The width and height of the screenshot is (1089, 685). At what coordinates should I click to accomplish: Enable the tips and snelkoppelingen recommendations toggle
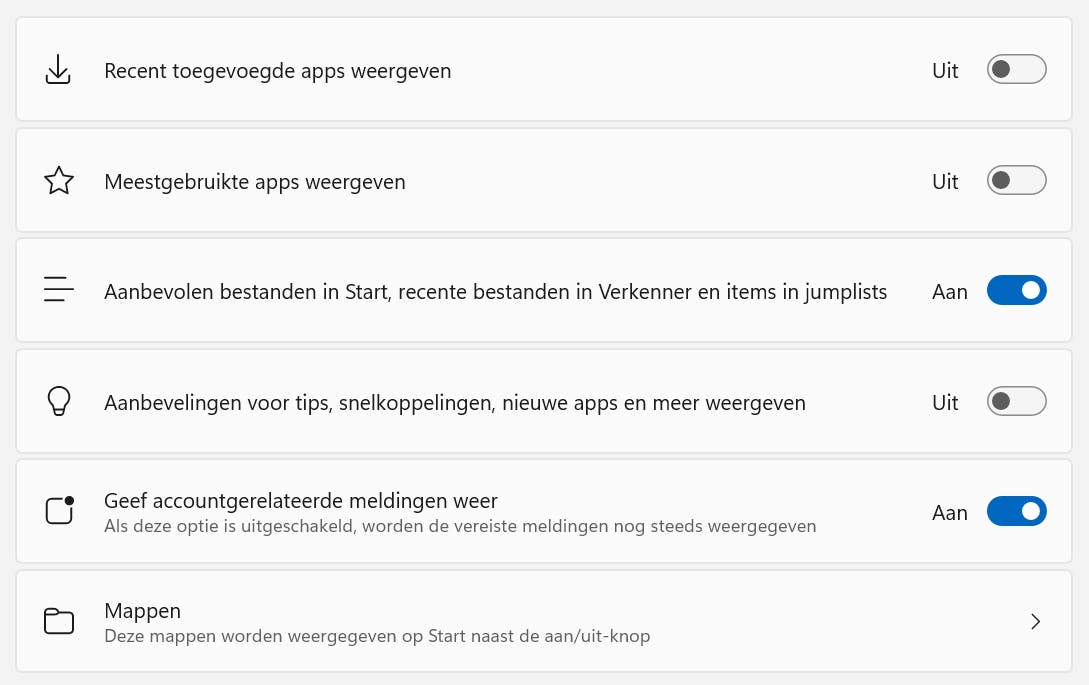[1016, 402]
